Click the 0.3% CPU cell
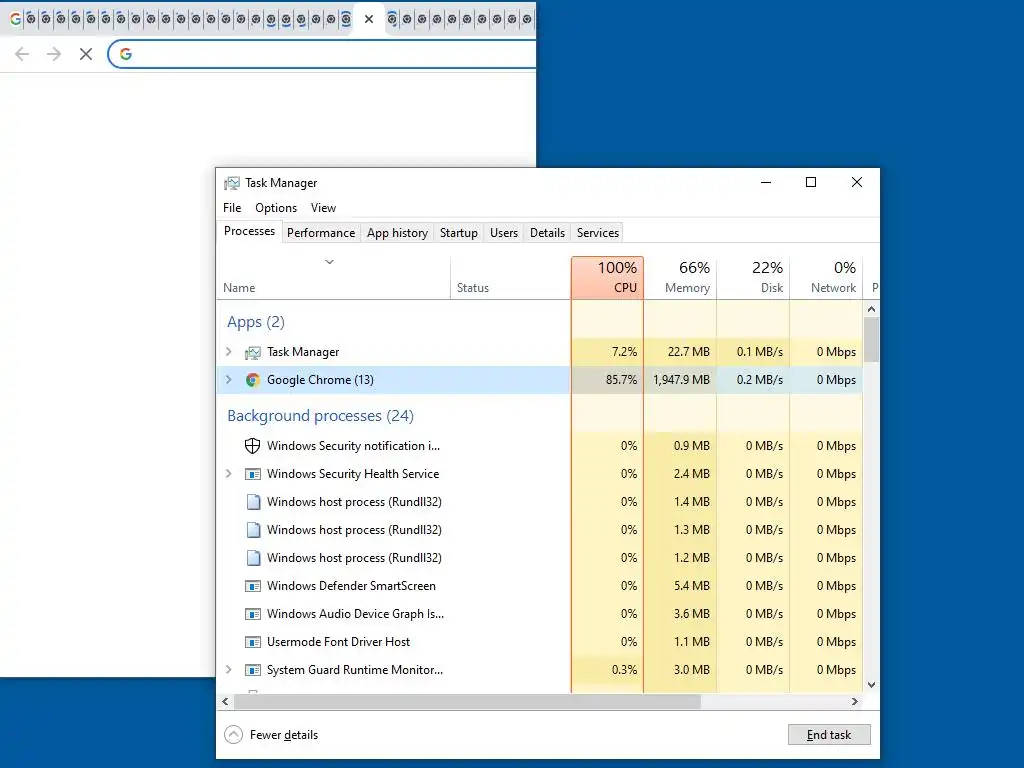 tap(607, 670)
